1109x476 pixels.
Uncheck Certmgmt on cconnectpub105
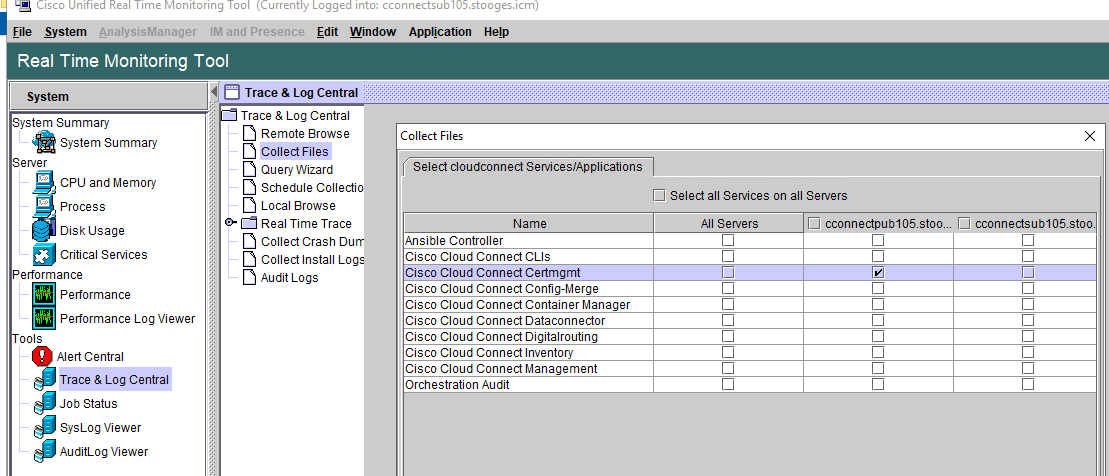click(878, 272)
